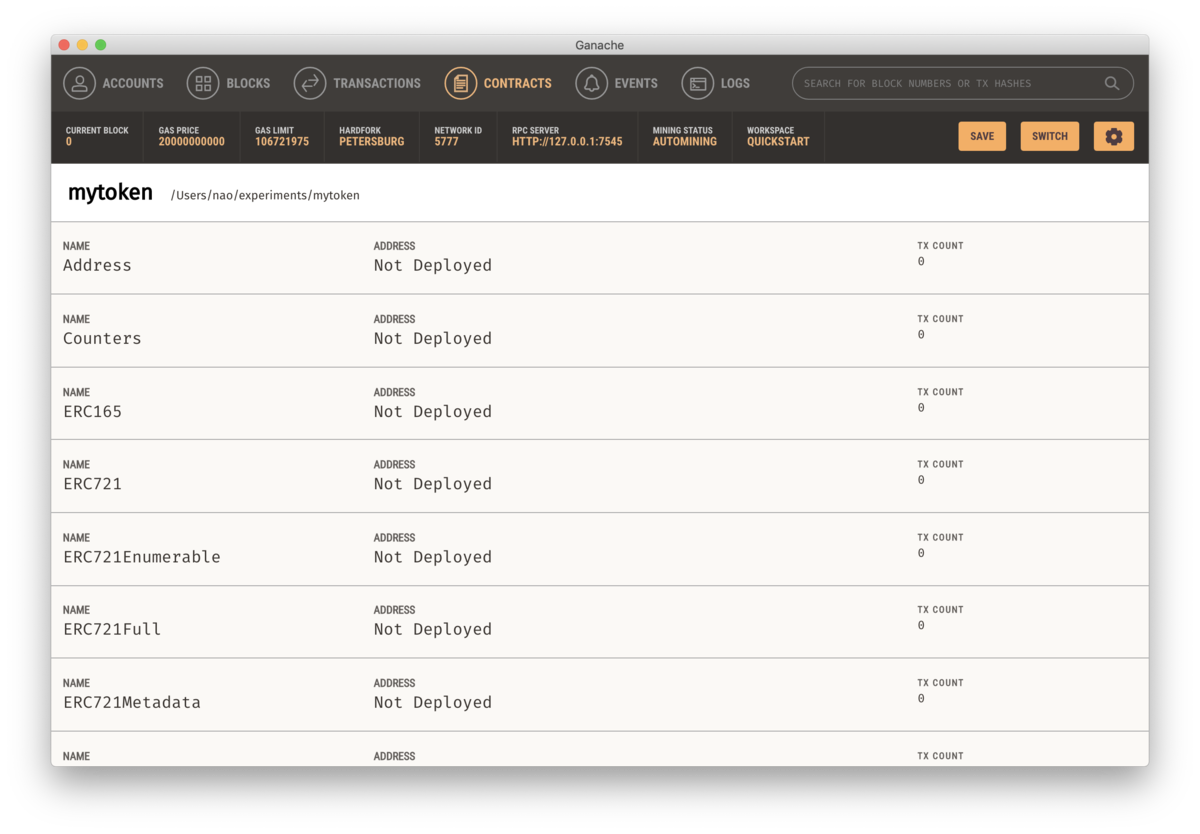Viewport: 1200px width, 834px height.
Task: Click Not Deployed in the Counters row
Action: click(433, 338)
